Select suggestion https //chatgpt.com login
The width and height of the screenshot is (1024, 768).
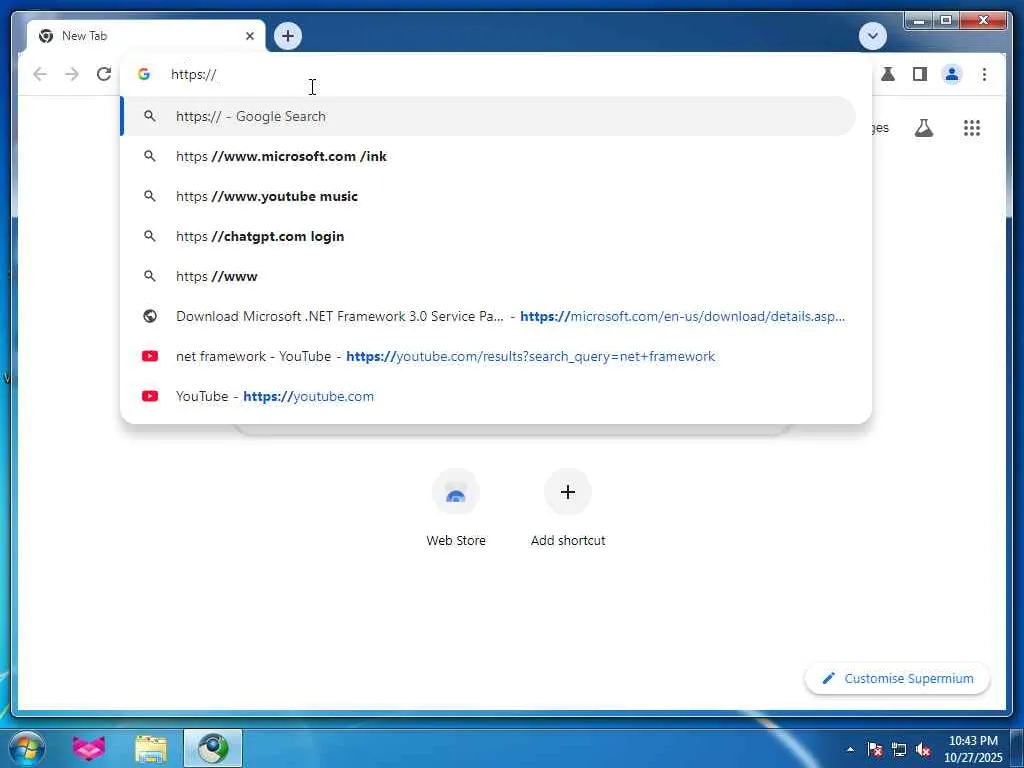488,236
